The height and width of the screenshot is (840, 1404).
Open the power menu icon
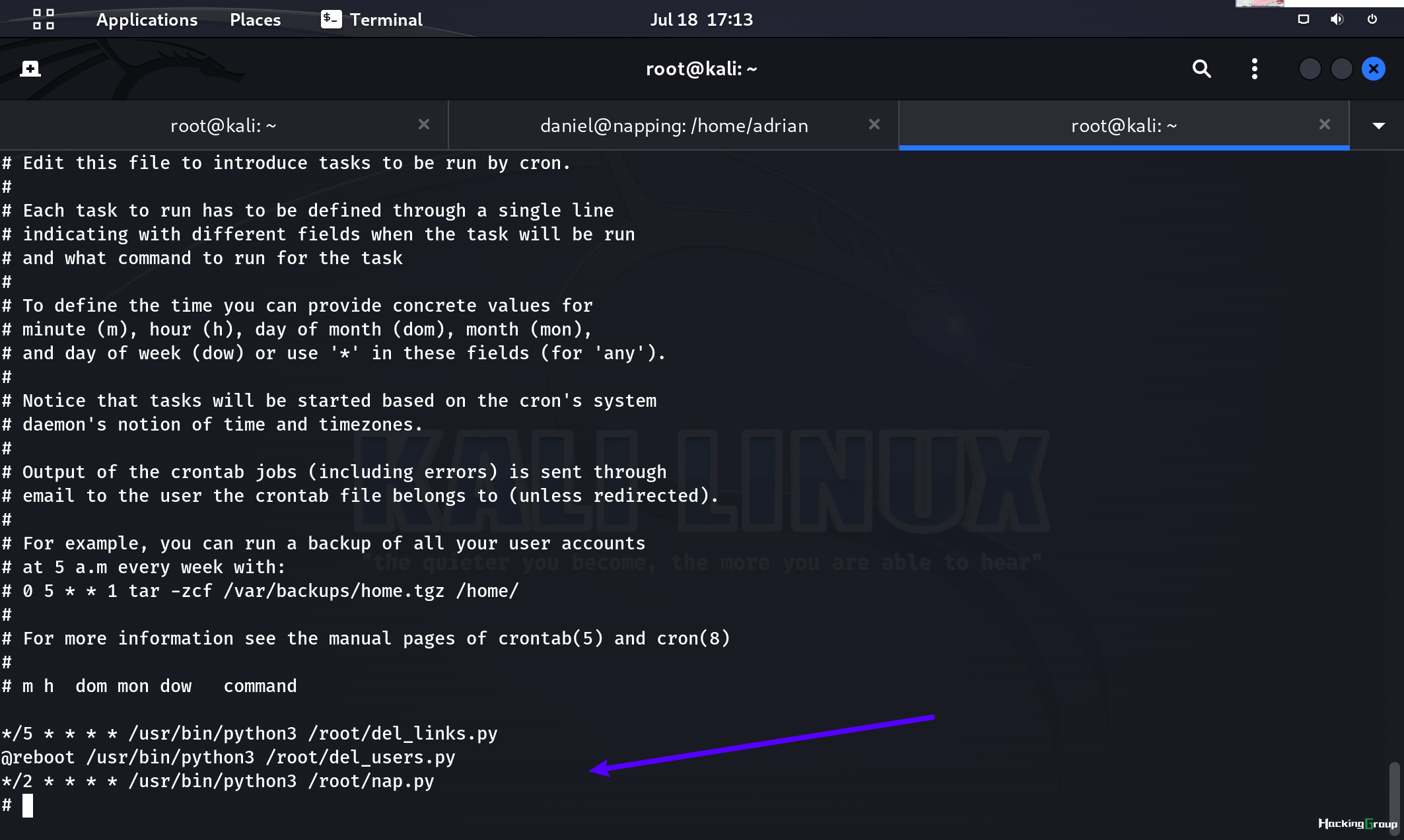coord(1372,19)
